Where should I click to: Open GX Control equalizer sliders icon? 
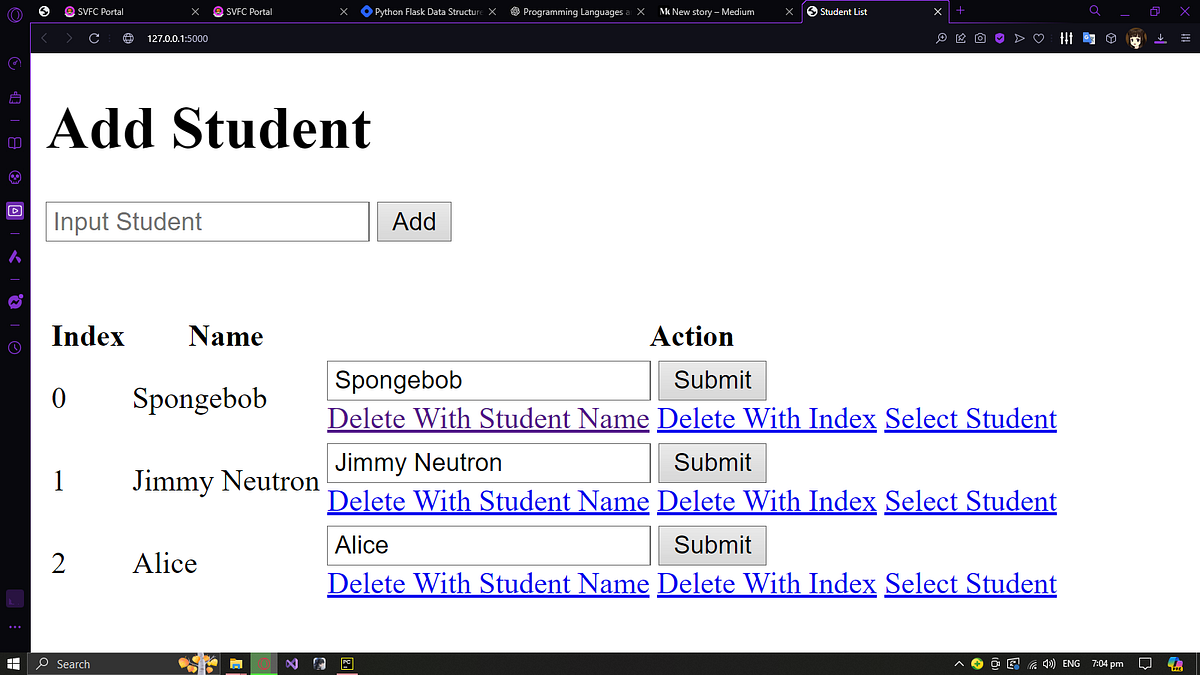tap(1066, 38)
